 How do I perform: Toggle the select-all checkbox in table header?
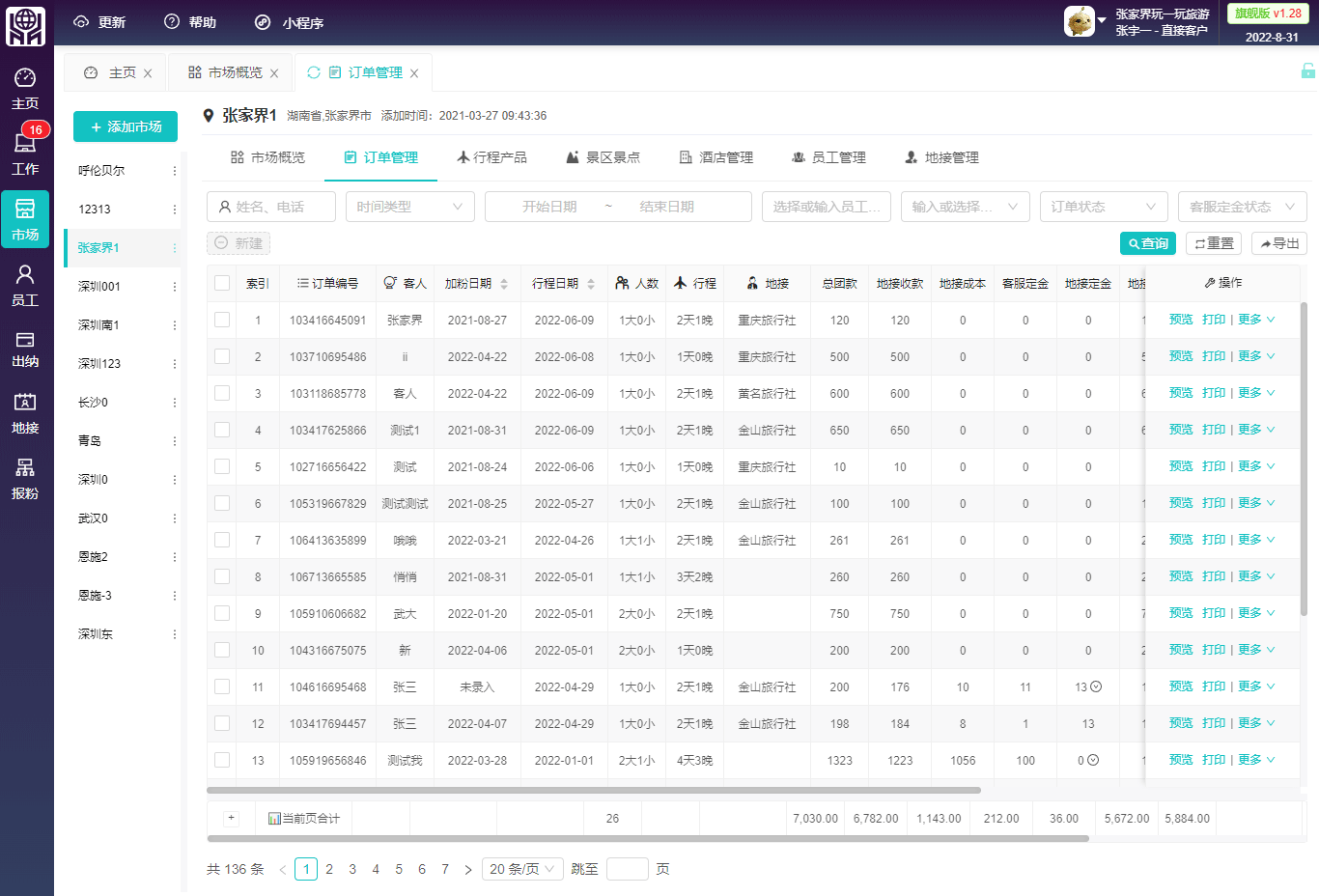pos(222,283)
